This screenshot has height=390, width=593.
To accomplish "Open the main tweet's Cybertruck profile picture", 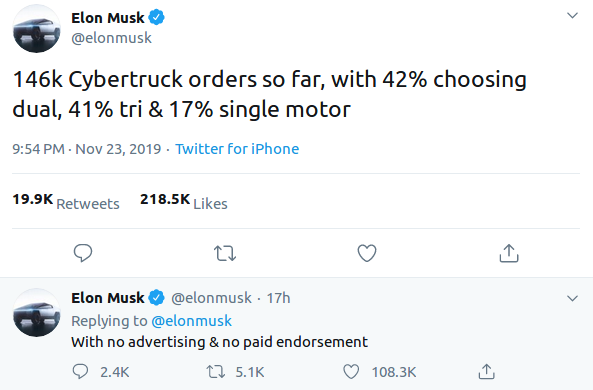I will tap(37, 29).
